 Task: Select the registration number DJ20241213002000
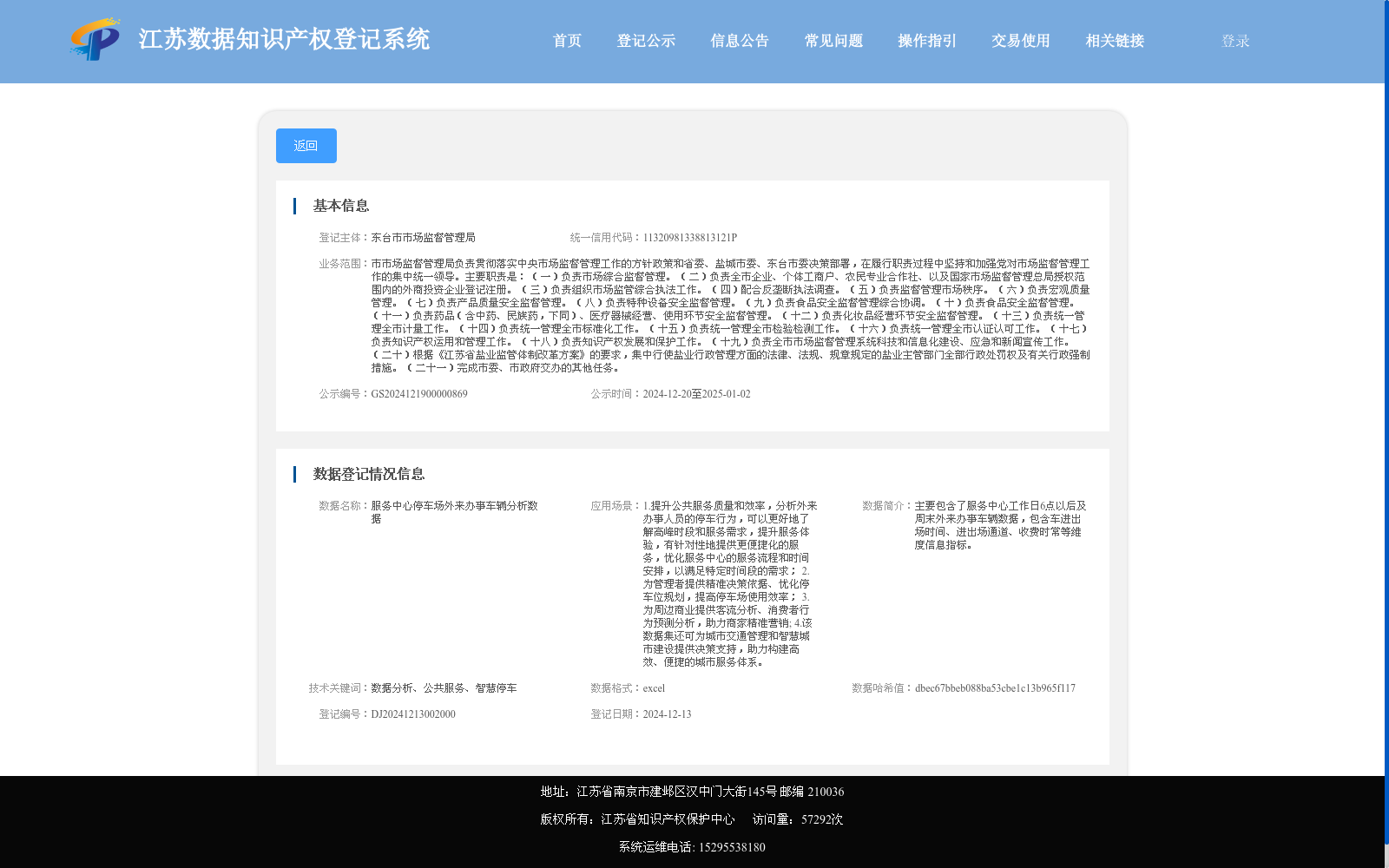(413, 714)
